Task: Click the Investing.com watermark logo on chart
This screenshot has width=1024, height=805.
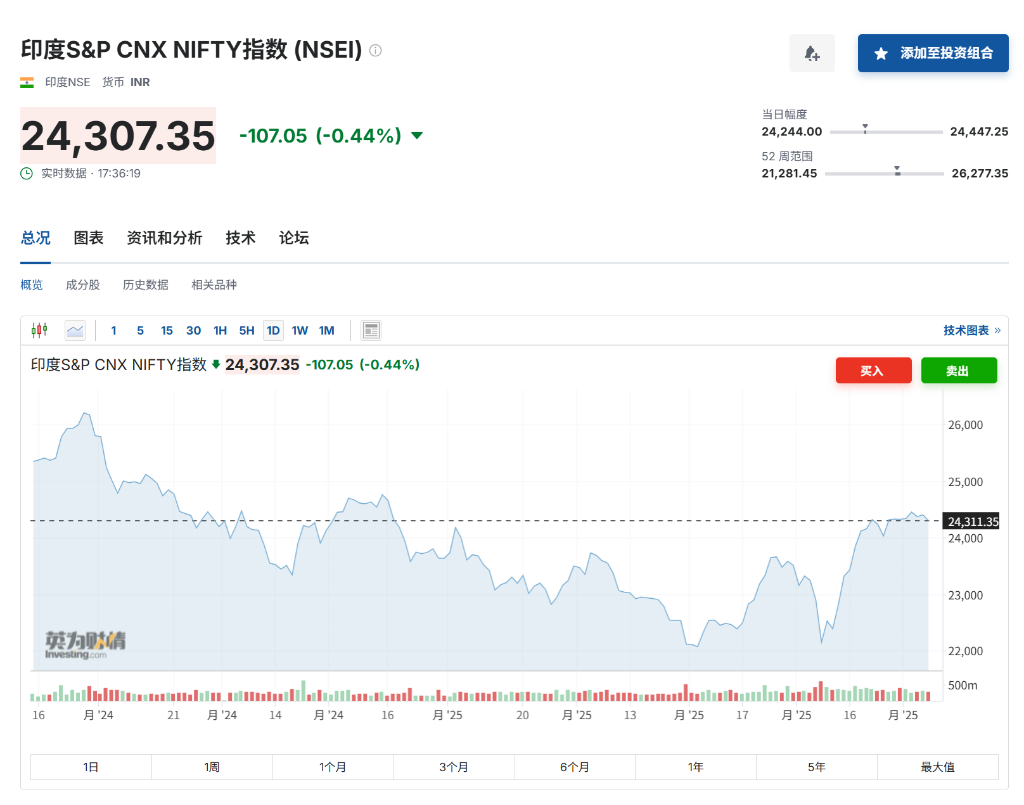Action: click(85, 645)
